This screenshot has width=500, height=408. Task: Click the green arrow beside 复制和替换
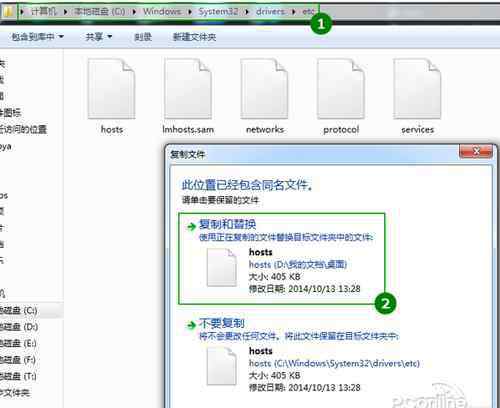[191, 227]
